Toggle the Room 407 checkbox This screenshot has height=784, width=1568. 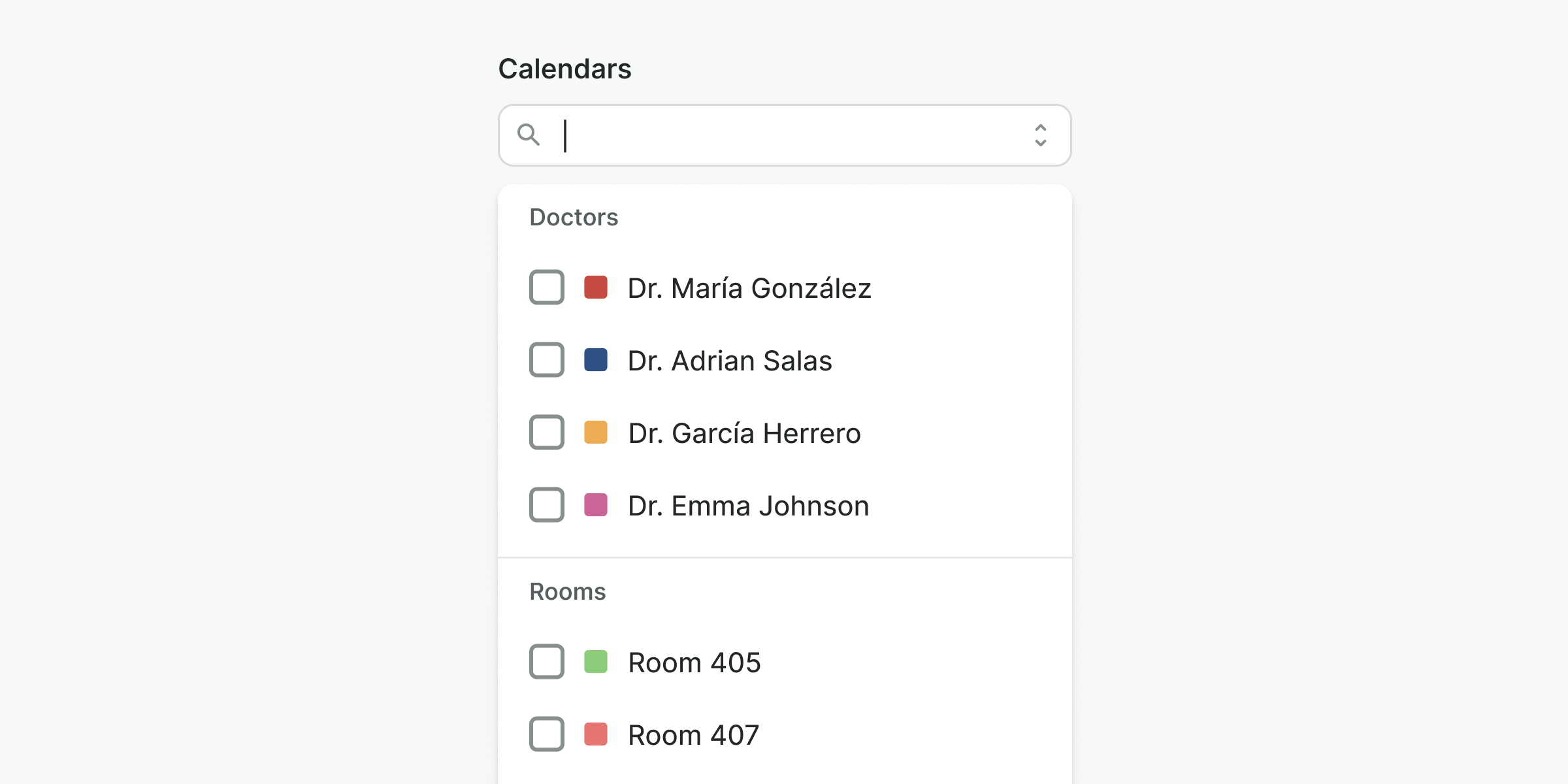point(547,734)
